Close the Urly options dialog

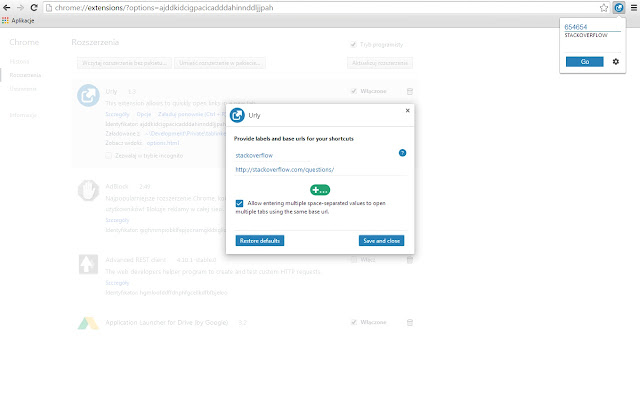click(407, 111)
